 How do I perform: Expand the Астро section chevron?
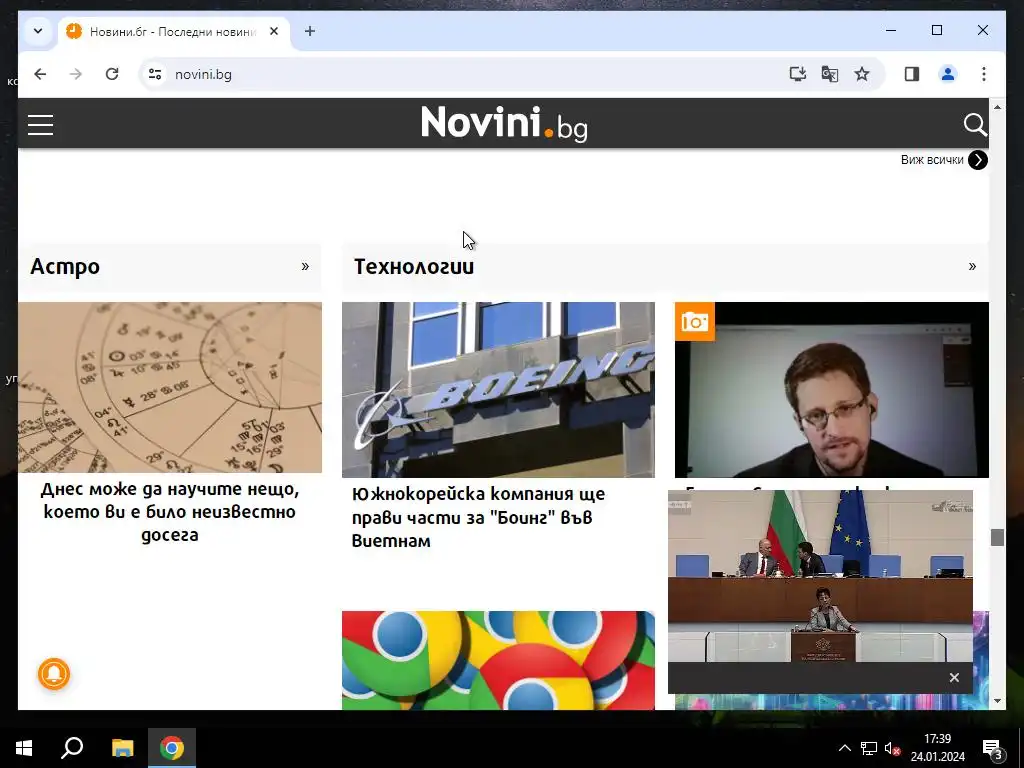305,266
